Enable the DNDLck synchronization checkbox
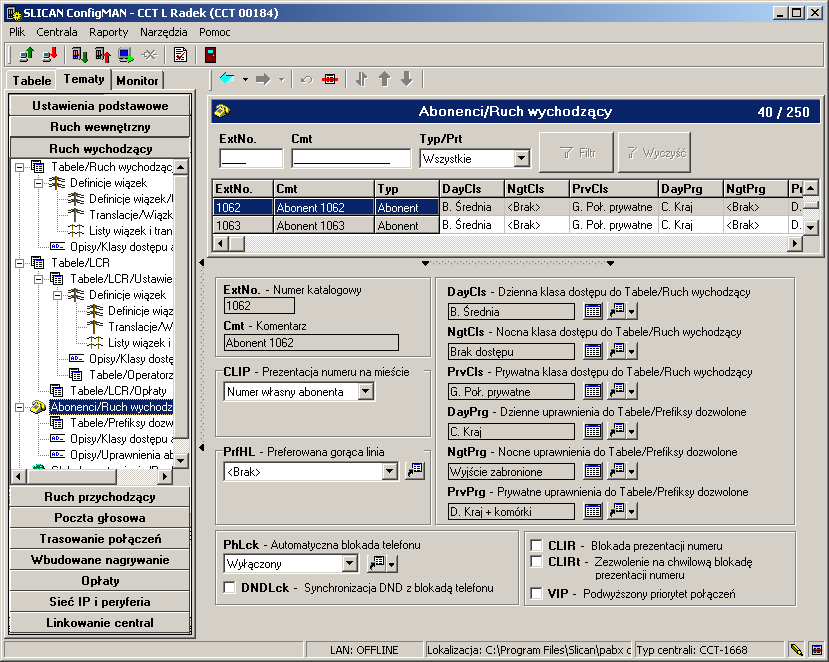The height and width of the screenshot is (662, 829). 229,587
